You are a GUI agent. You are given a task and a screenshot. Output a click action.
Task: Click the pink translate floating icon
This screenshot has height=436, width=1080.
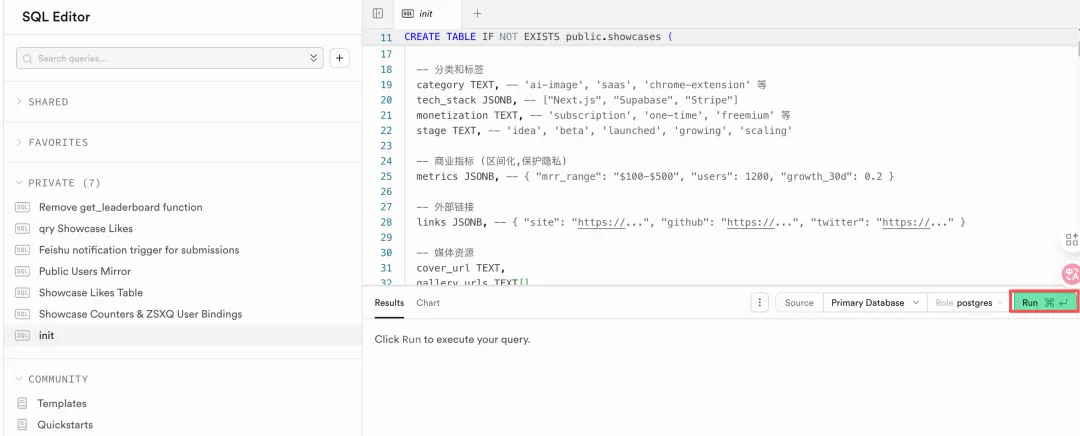click(1070, 273)
